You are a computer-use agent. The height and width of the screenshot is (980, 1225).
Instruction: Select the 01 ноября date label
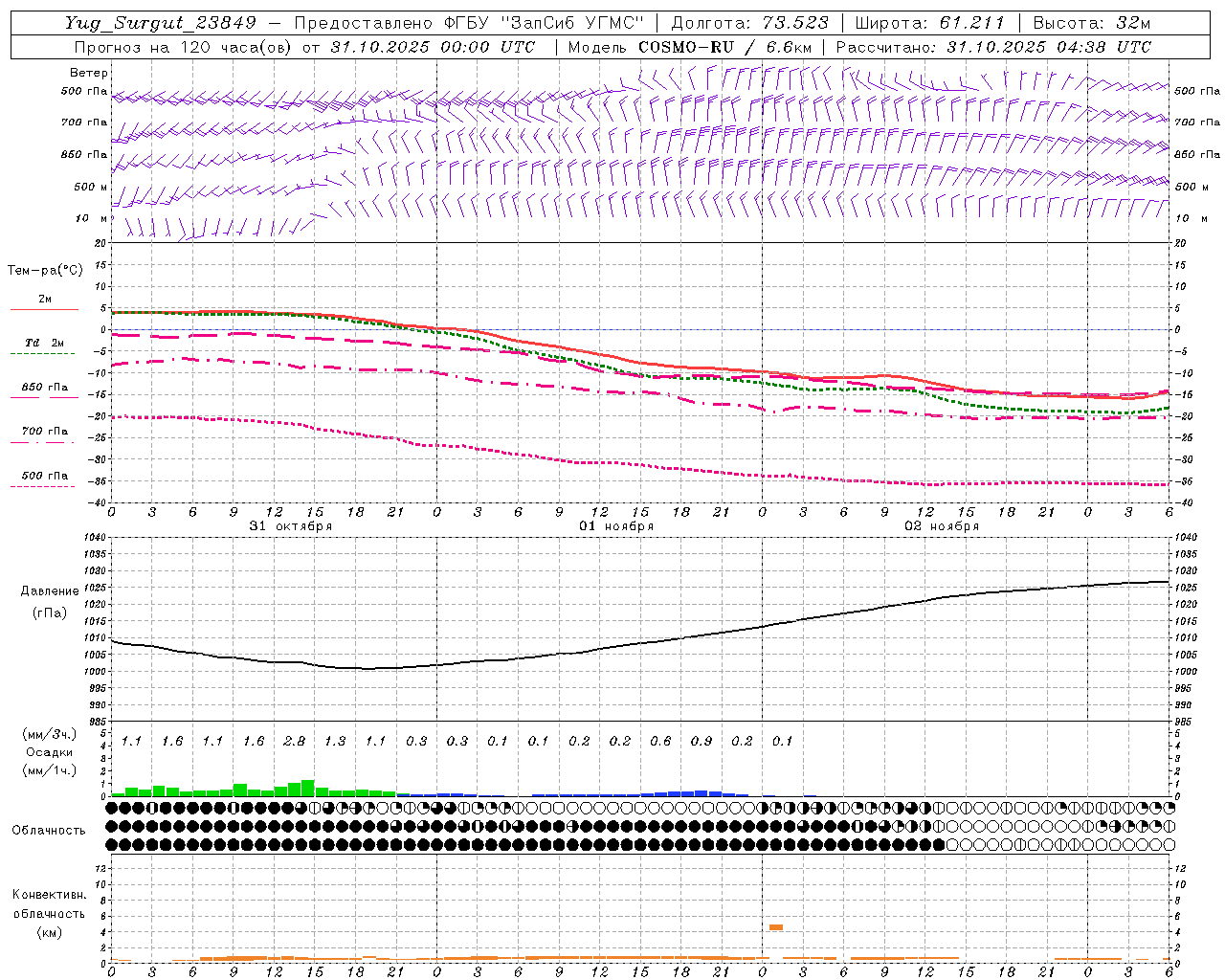pyautogui.click(x=616, y=526)
